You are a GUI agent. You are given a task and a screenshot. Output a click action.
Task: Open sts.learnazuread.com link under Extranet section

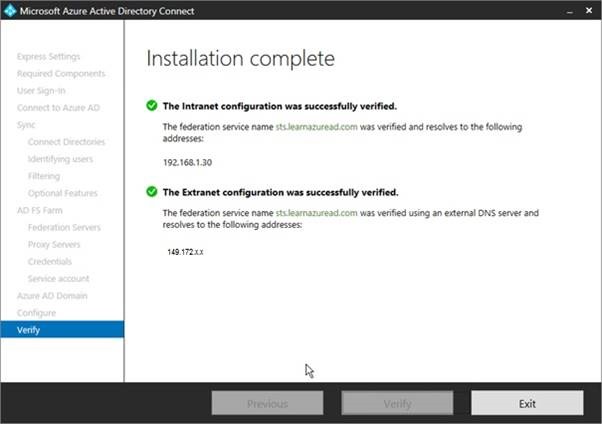click(x=316, y=213)
